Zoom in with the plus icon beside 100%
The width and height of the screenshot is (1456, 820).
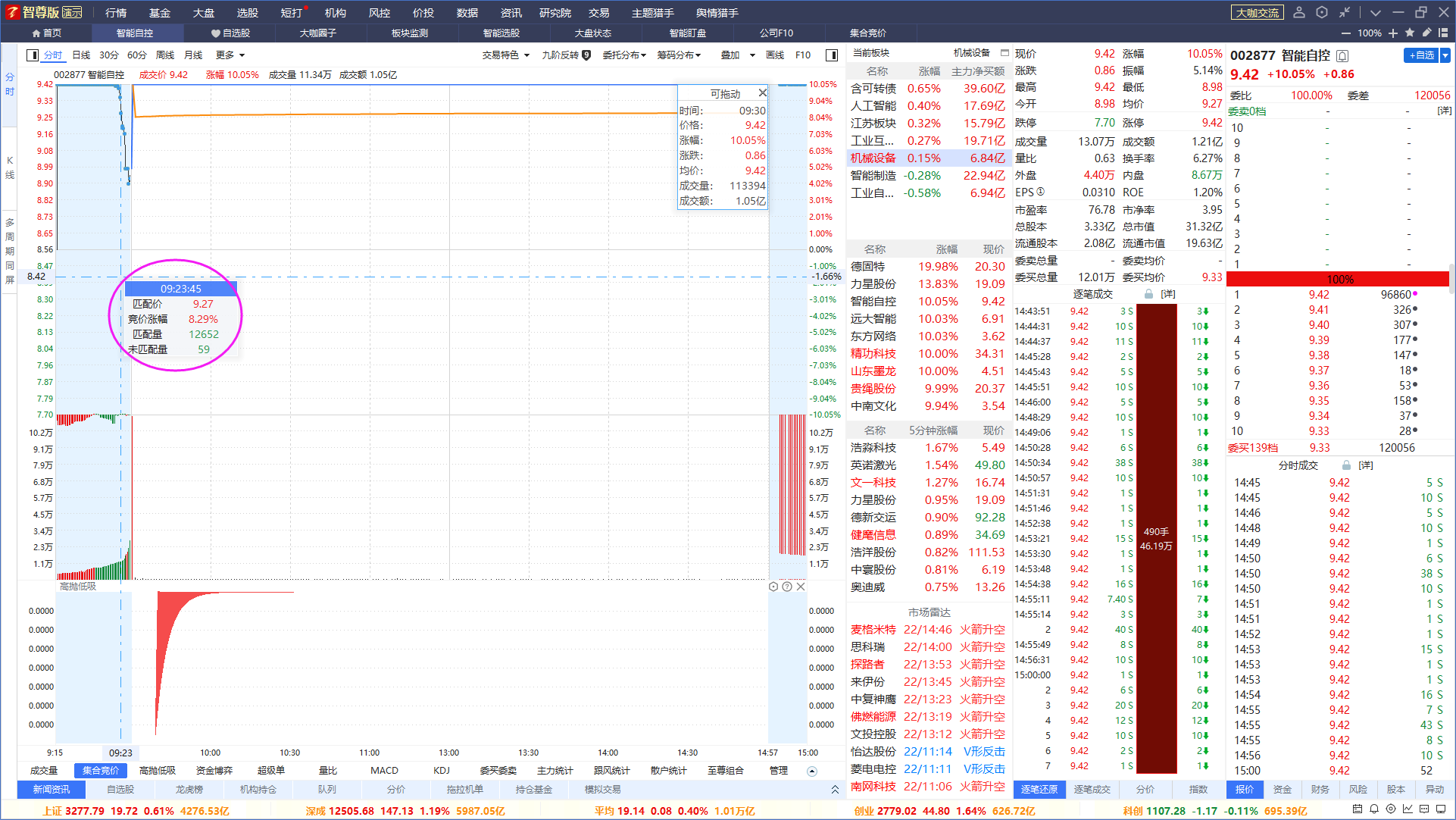tap(1393, 33)
